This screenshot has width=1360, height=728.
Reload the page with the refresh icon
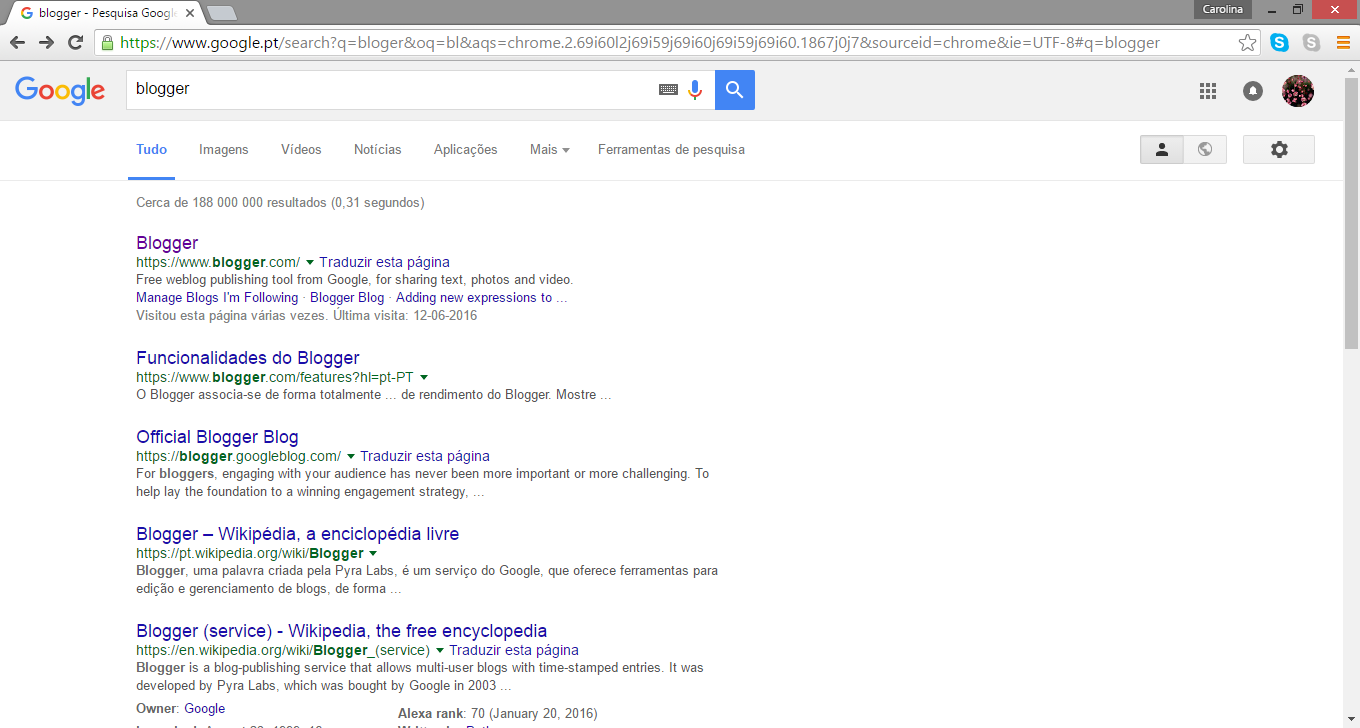pos(75,43)
